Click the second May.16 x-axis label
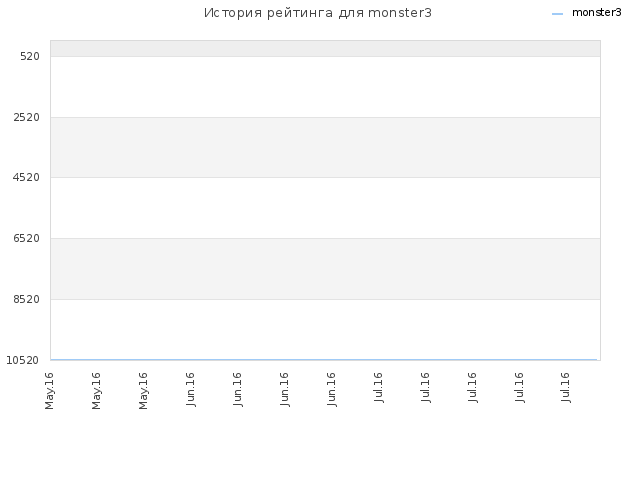640x480 pixels. [x=96, y=391]
